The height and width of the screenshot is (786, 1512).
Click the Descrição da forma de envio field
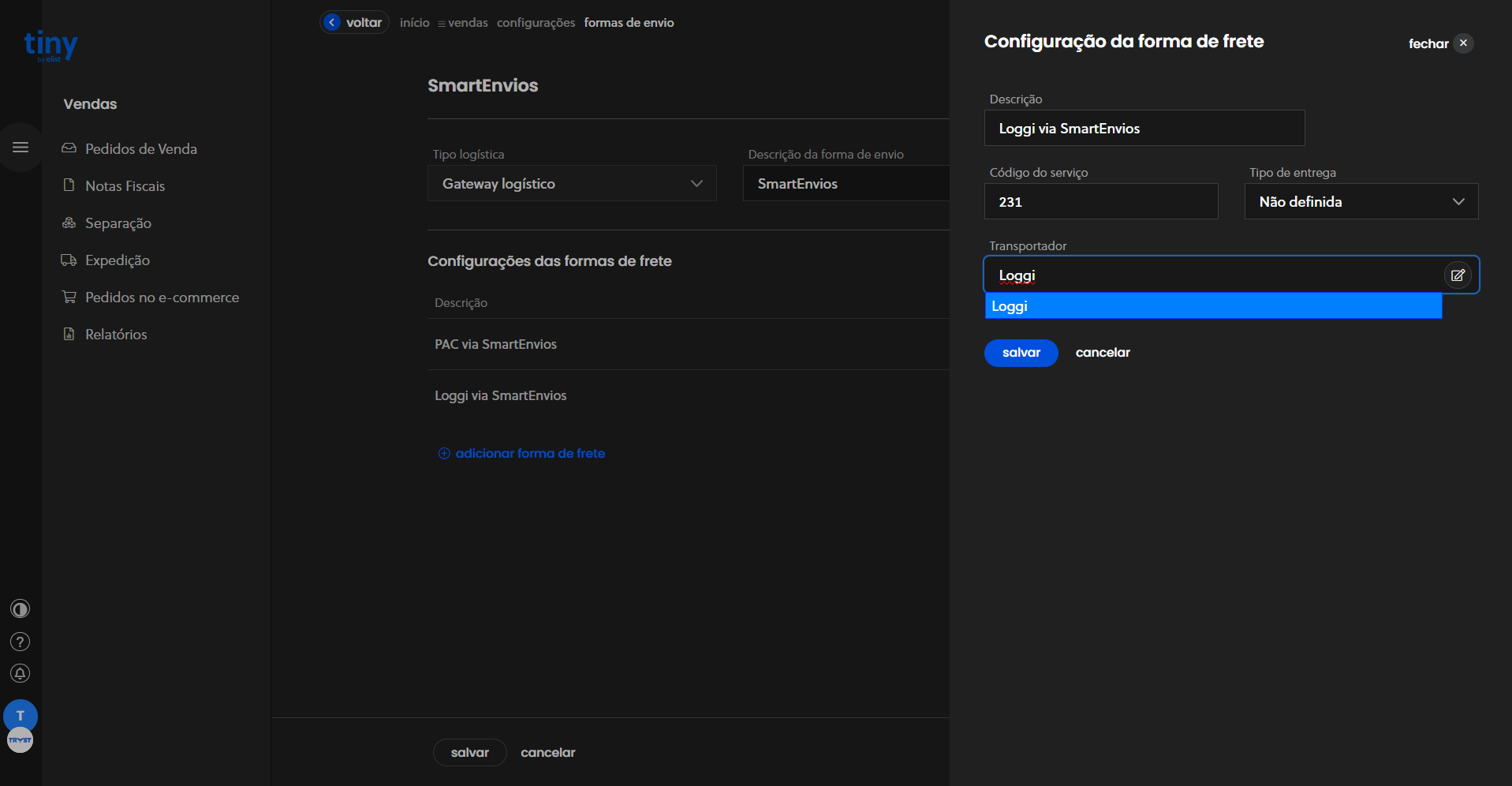tap(846, 183)
